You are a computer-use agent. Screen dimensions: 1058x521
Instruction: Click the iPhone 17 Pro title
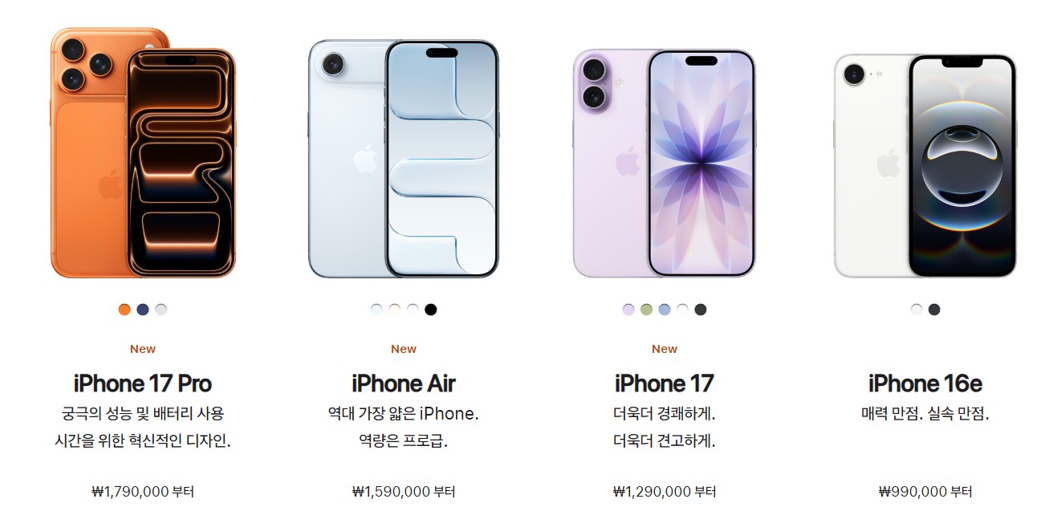point(142,383)
